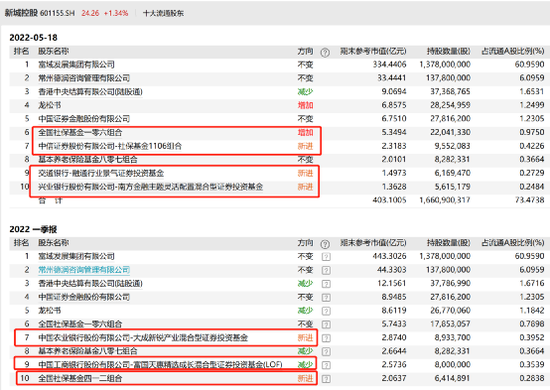The image size is (550, 390).
Task: Click the help icon beside 方向 in 2022 一季报 header
Action: (325, 244)
